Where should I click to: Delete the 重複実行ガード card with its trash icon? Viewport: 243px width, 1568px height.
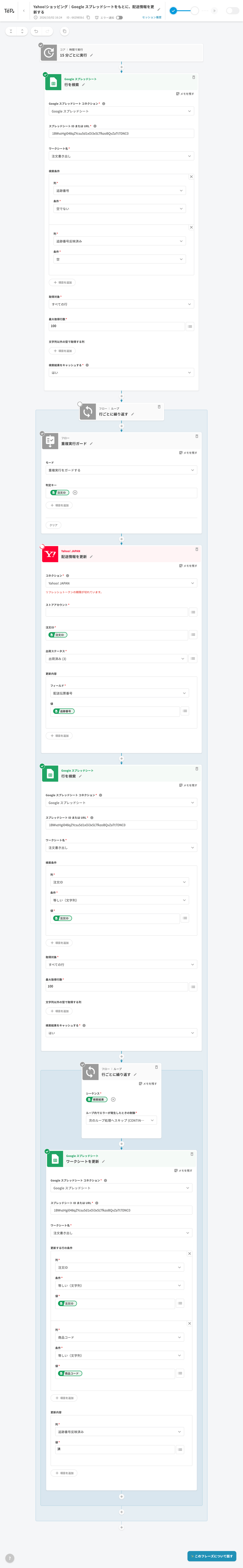[197, 436]
